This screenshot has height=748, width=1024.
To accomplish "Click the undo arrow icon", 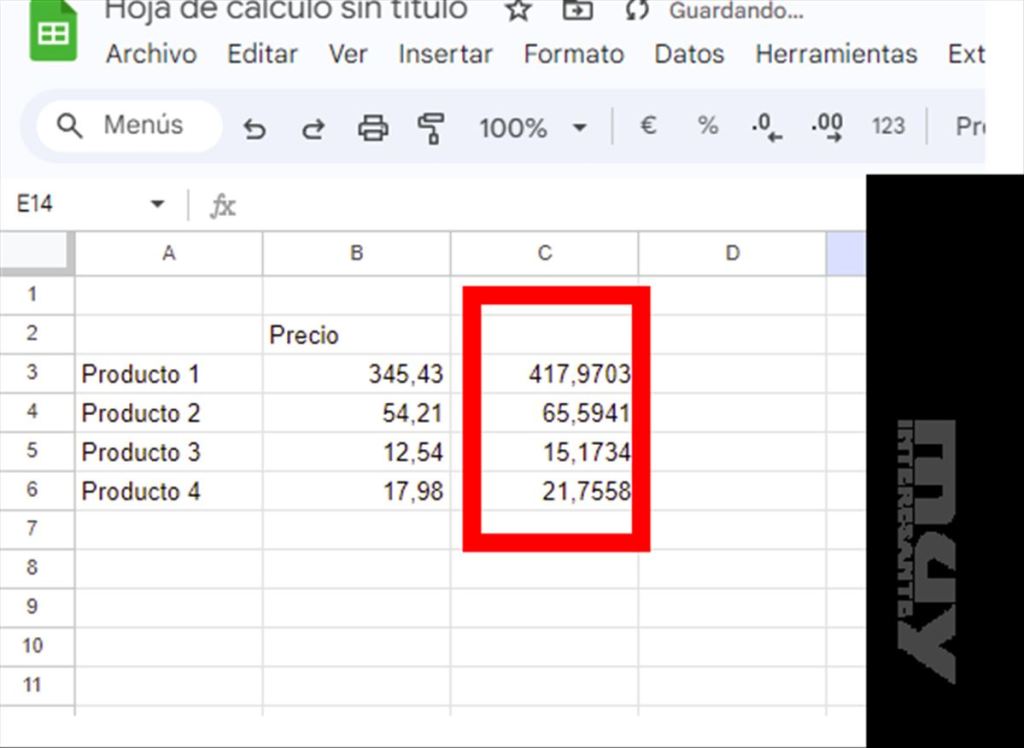I will click(x=255, y=128).
